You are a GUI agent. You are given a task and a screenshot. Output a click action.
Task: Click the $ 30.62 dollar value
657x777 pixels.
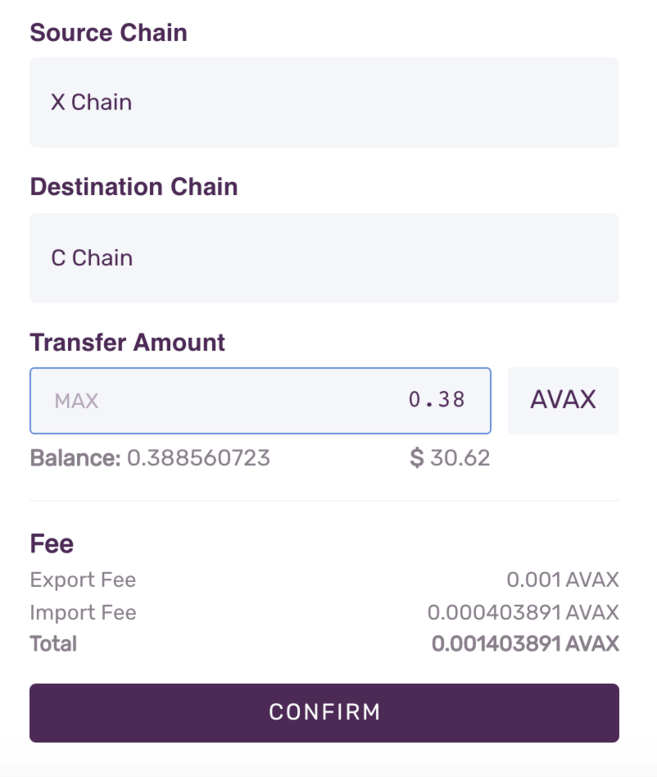450,458
